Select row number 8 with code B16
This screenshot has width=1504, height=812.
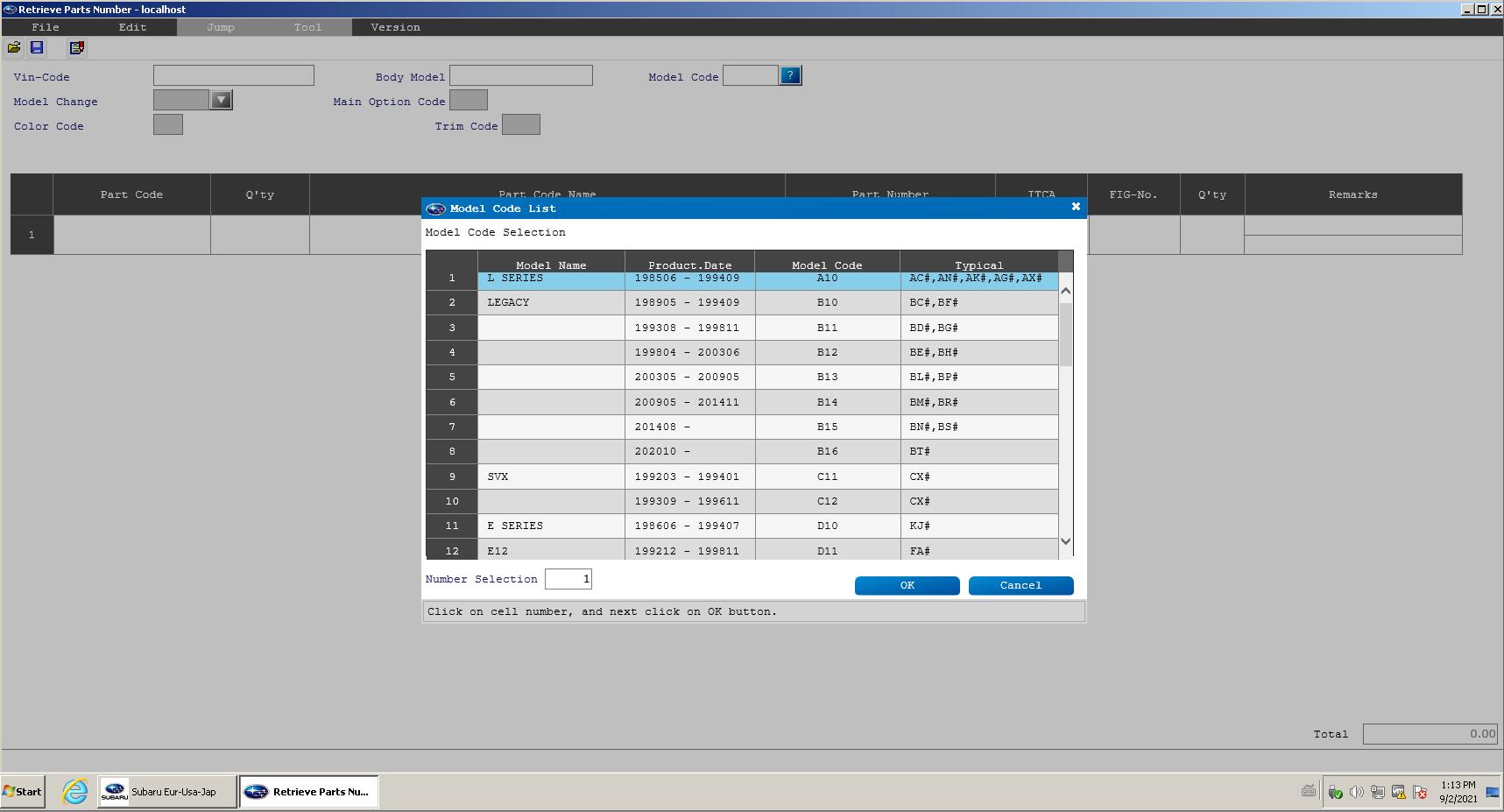(452, 451)
